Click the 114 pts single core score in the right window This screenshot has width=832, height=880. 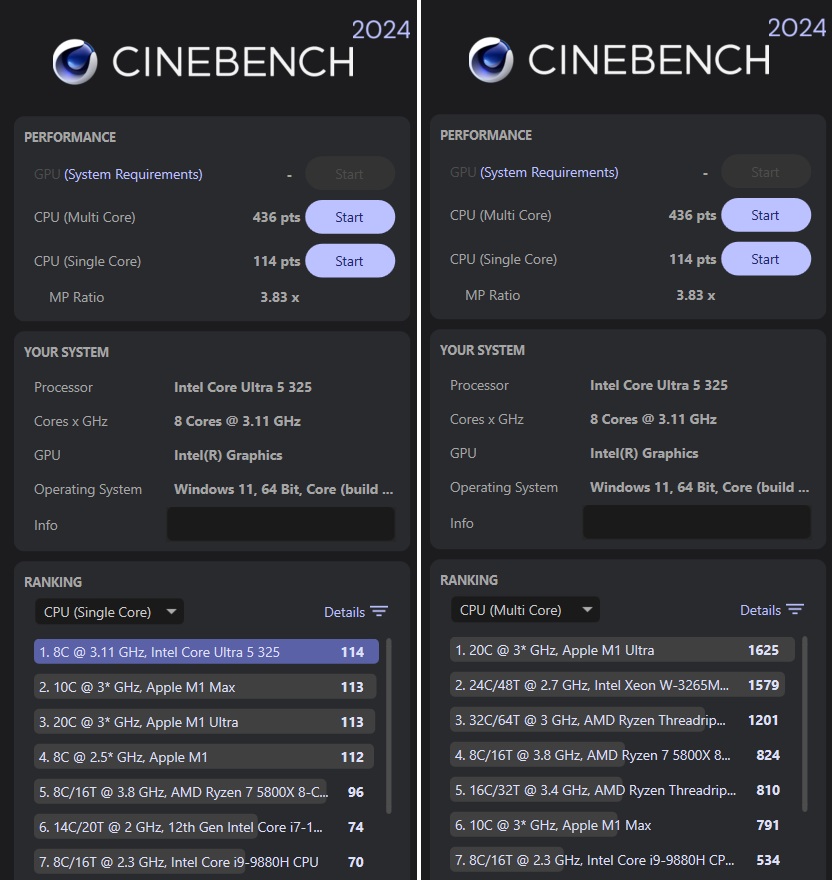[x=693, y=259]
